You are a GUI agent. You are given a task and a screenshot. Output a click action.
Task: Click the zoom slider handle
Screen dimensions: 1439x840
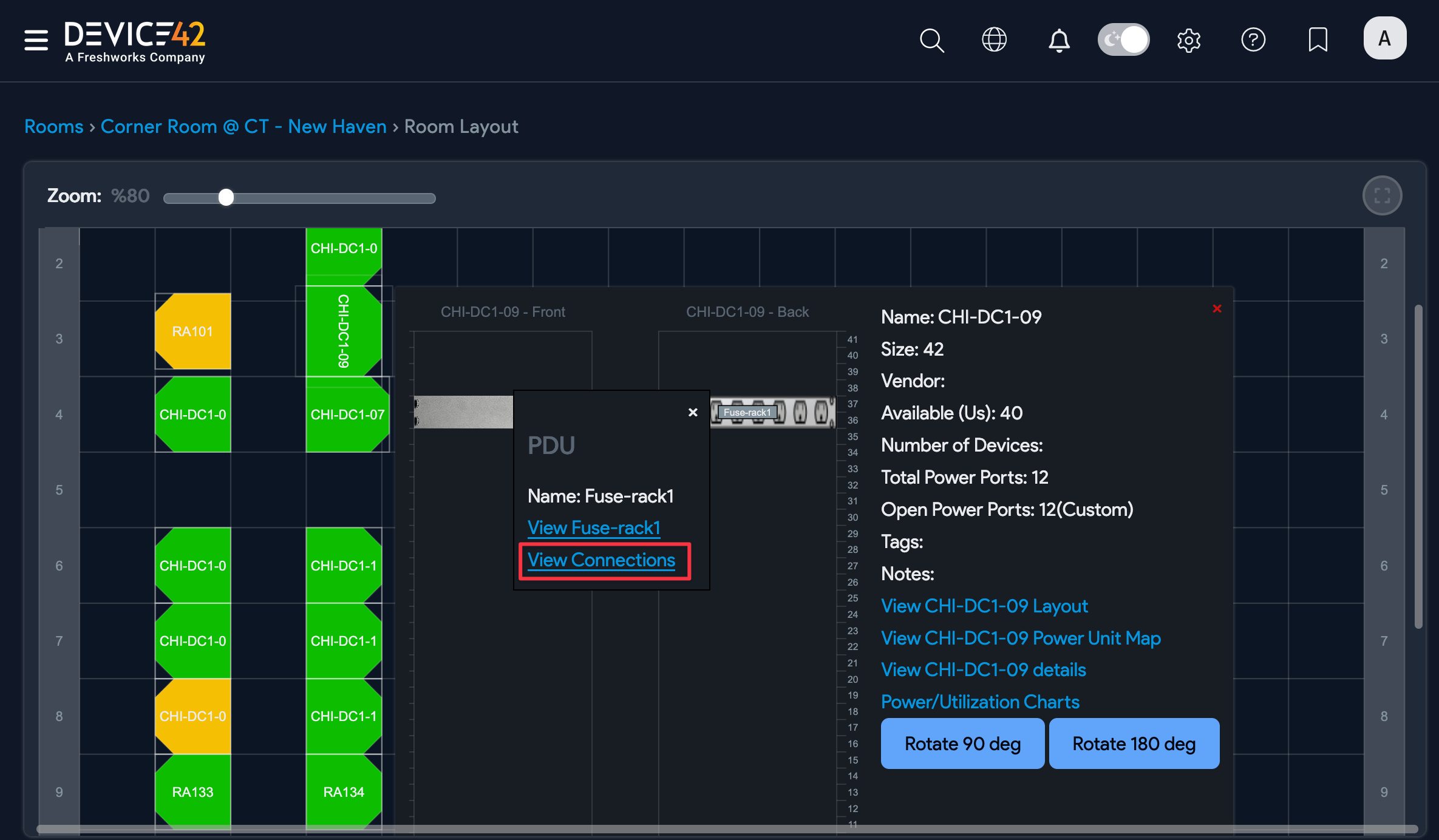(x=226, y=197)
